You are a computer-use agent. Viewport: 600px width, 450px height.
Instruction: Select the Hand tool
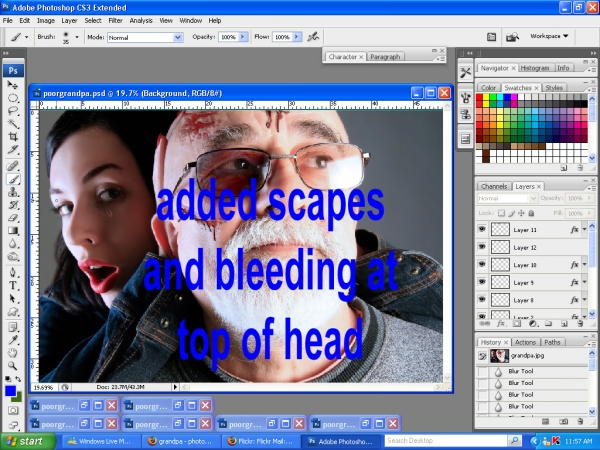coord(13,353)
